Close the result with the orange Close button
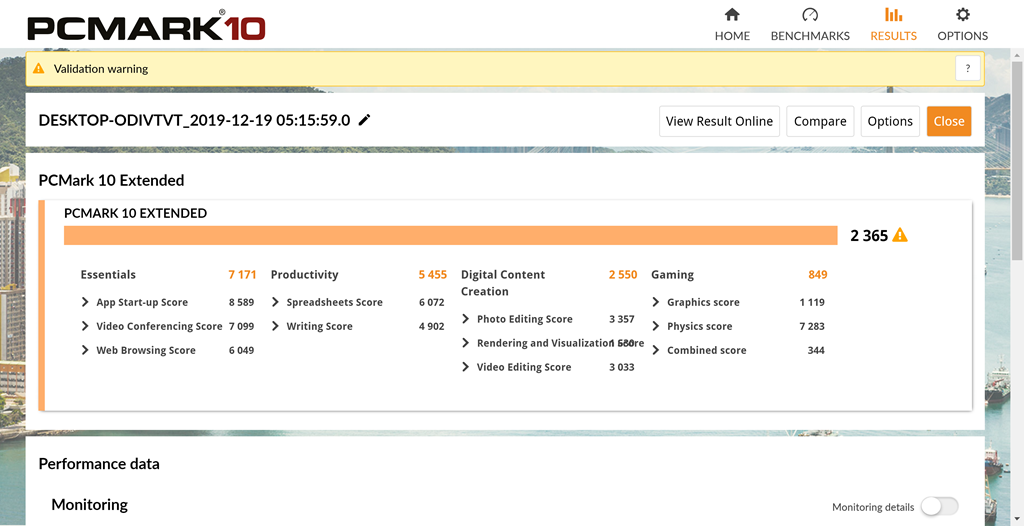 click(x=949, y=121)
